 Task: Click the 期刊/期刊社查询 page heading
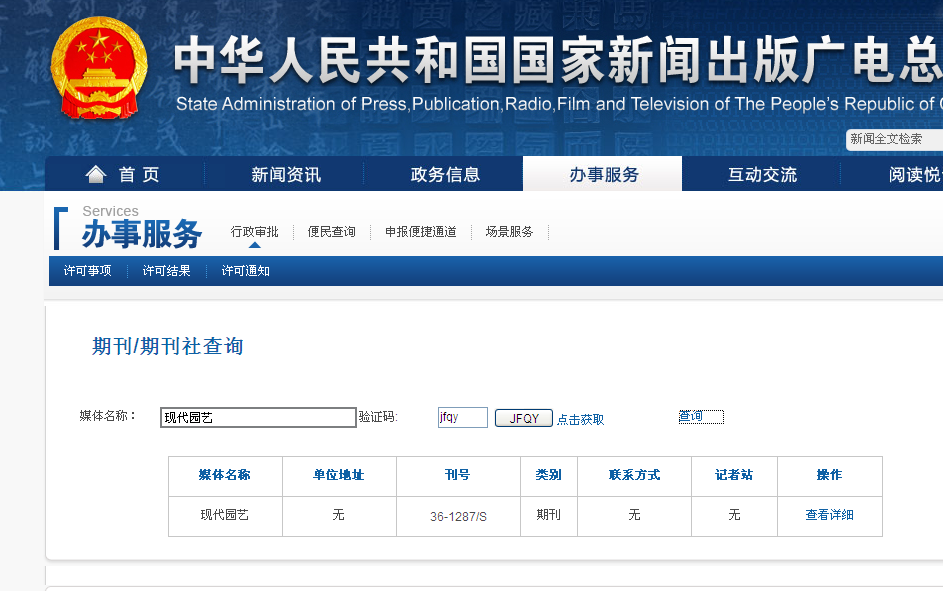point(168,346)
